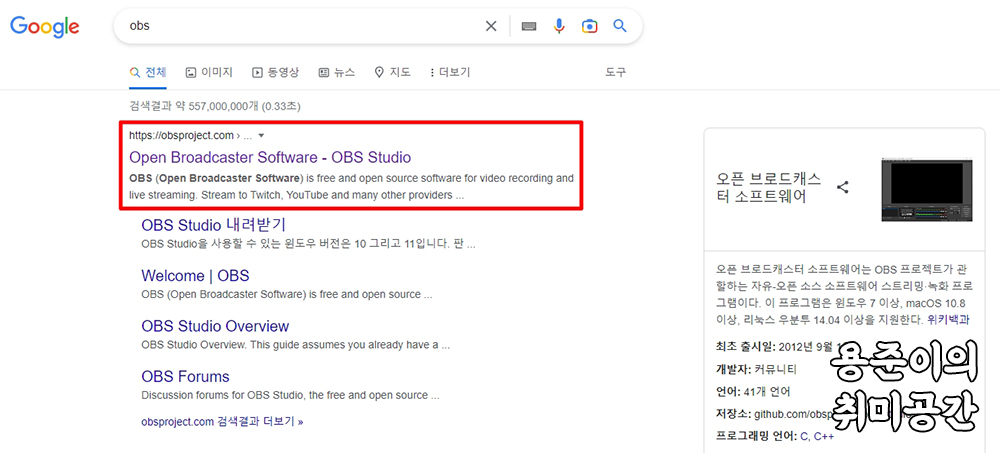Image resolution: width=1000 pixels, height=453 pixels.
Task: Expand dropdown arrow next to obsproject.com URL
Action: (261, 135)
